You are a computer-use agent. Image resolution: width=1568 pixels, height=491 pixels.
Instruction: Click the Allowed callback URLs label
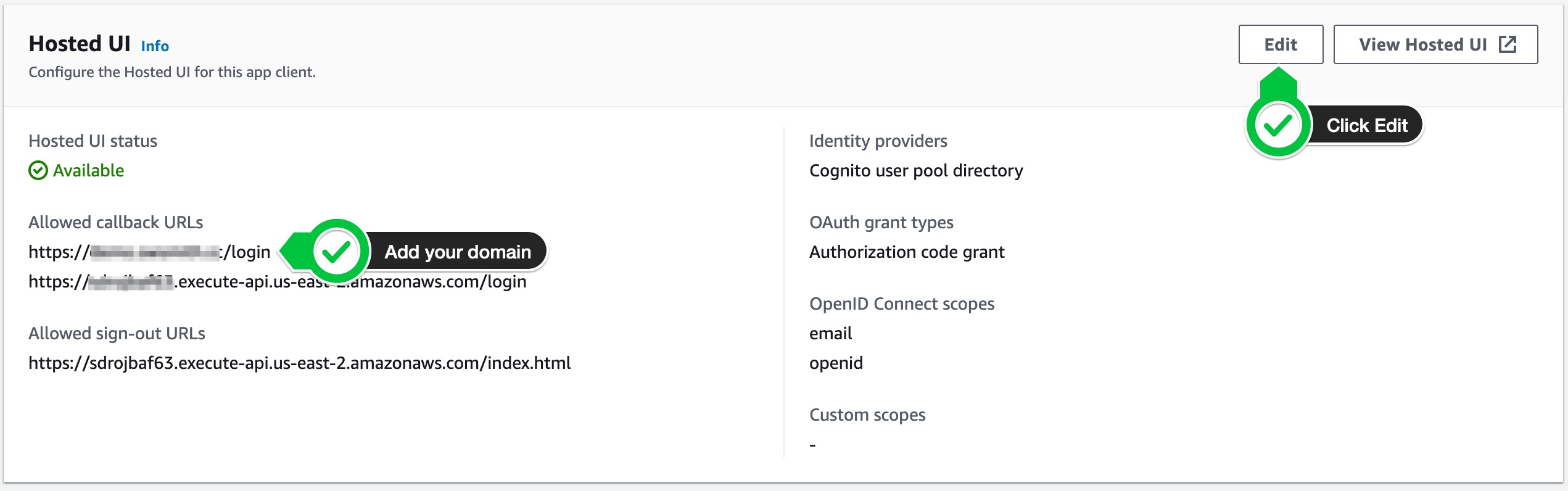[x=116, y=222]
